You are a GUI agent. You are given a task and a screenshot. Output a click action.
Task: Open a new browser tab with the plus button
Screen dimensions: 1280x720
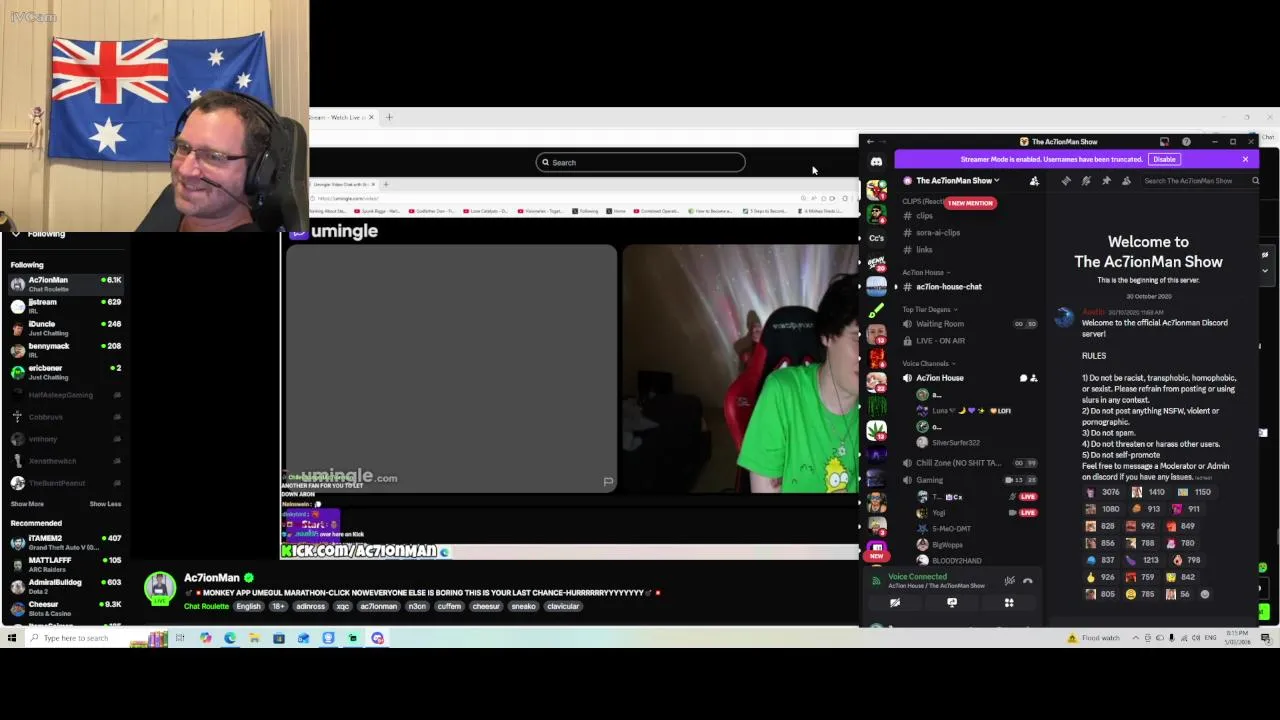coord(389,117)
